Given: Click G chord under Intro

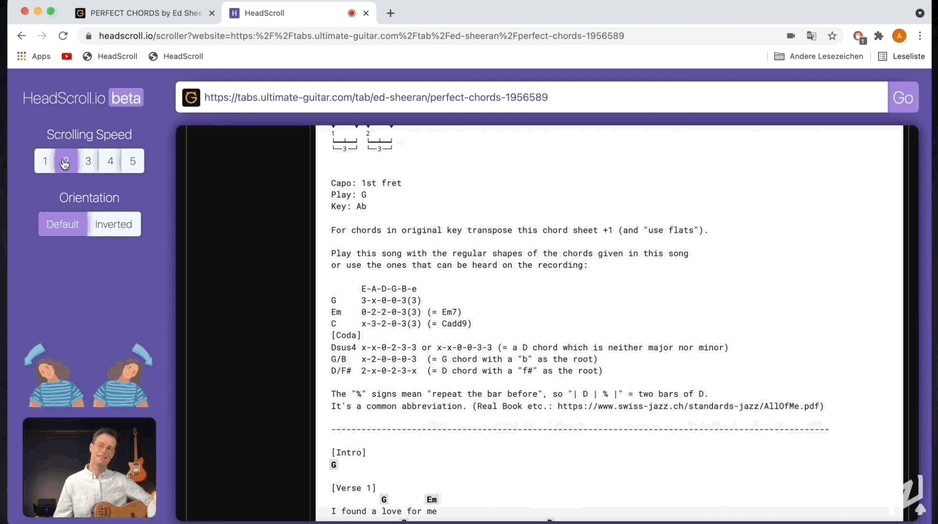Looking at the screenshot, I should (334, 465).
